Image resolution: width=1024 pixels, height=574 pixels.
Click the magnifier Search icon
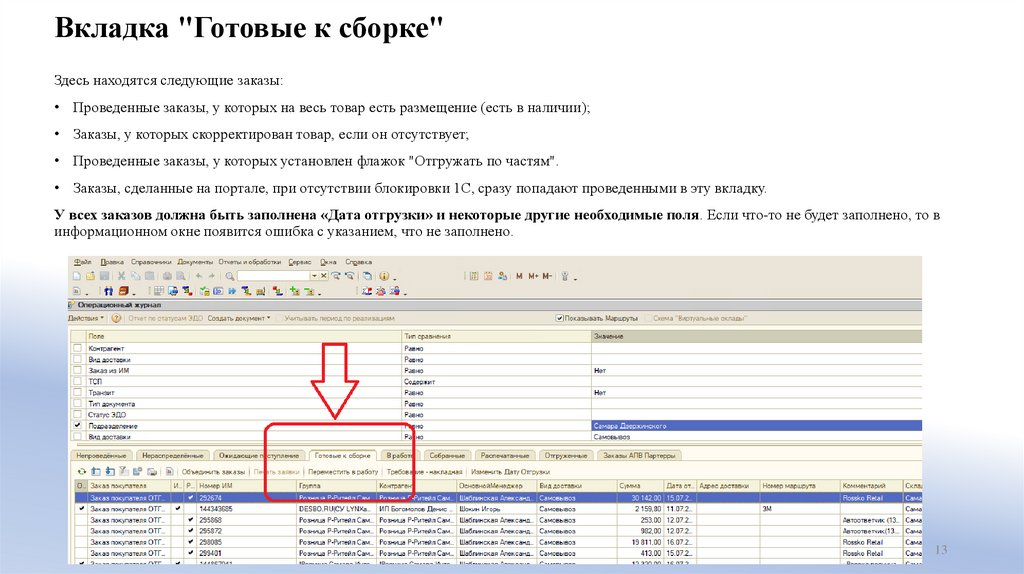229,276
